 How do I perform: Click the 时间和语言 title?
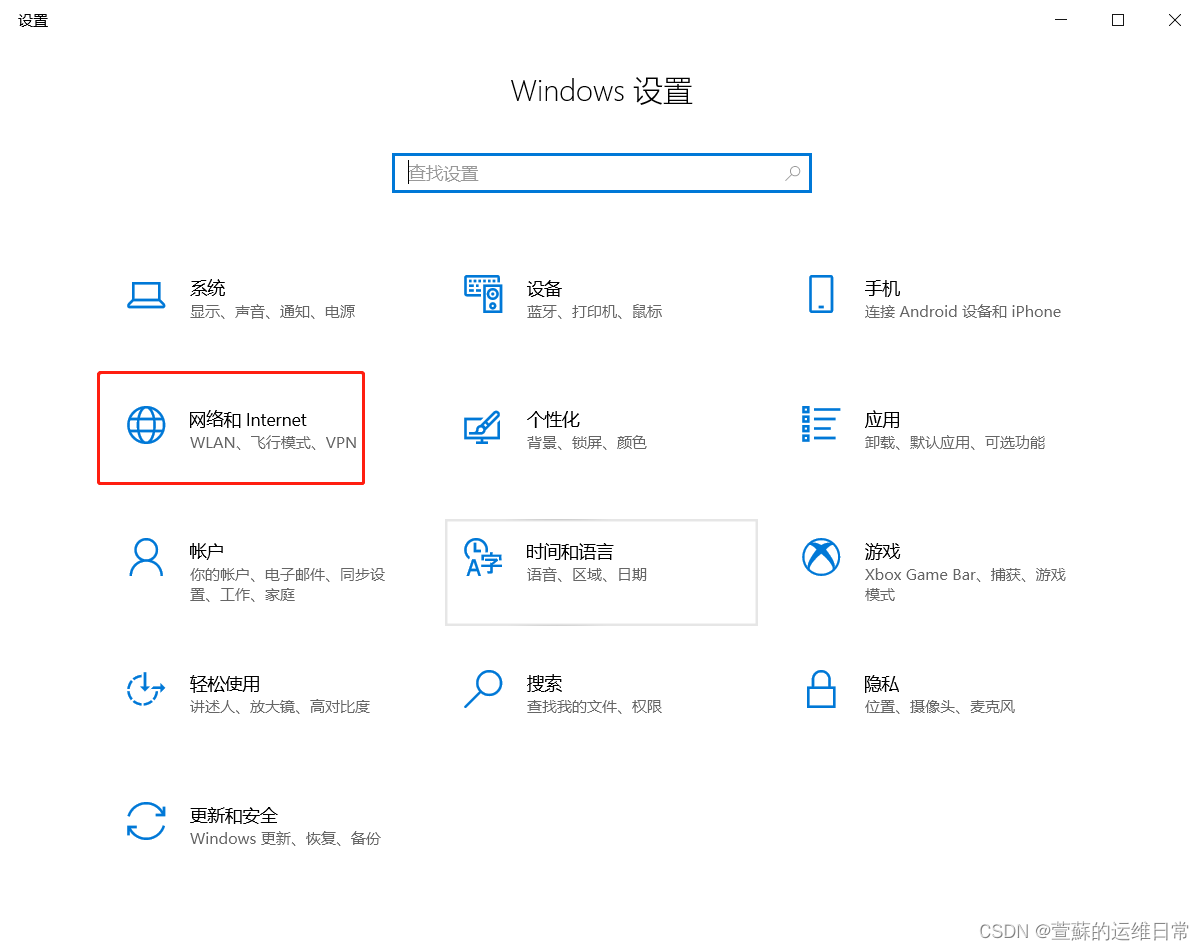570,552
